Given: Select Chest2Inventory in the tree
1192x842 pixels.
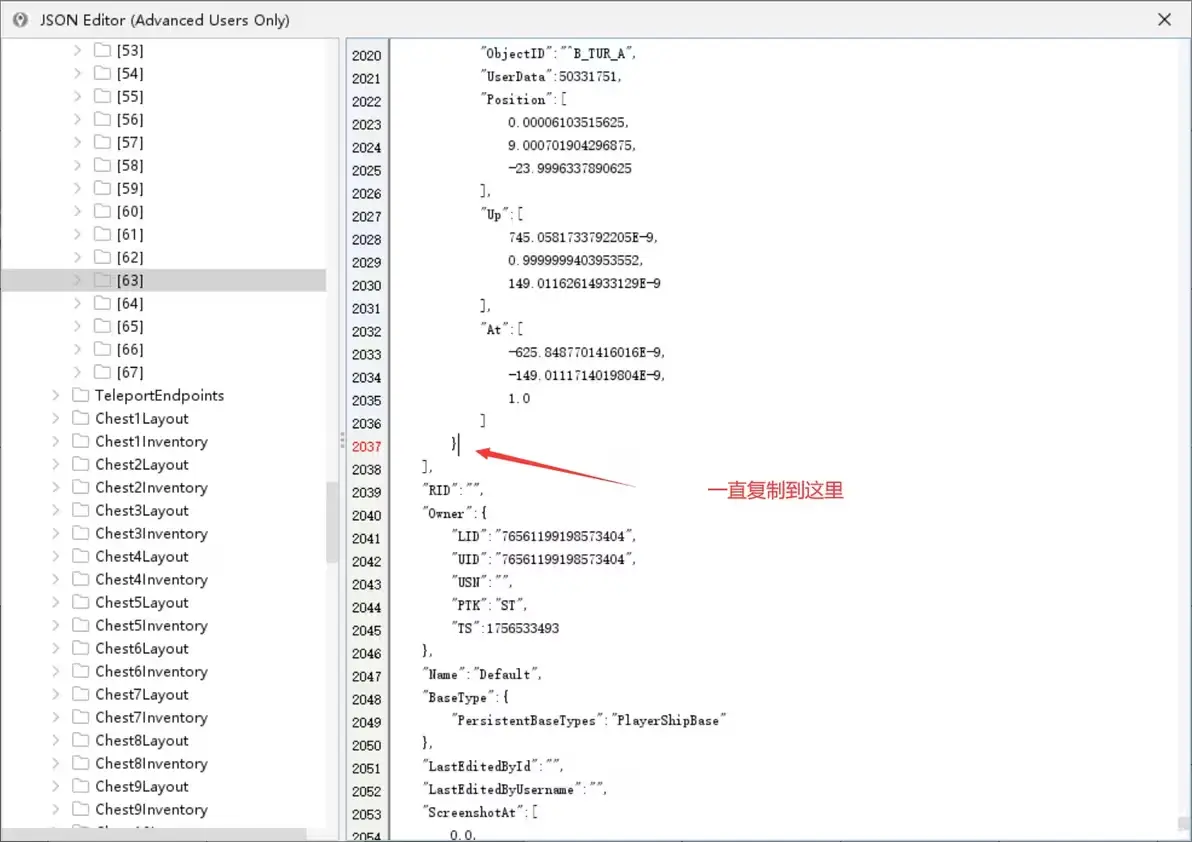Looking at the screenshot, I should point(151,487).
